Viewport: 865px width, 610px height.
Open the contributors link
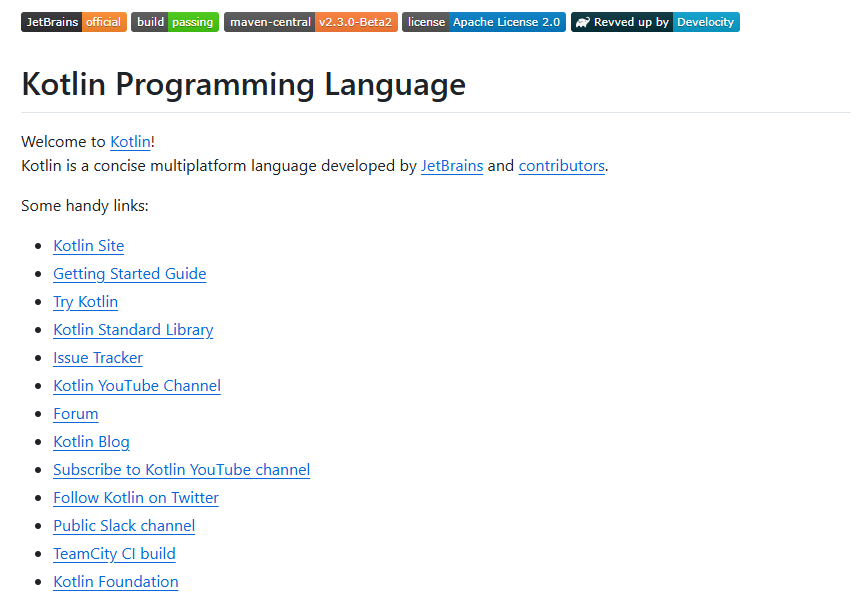tap(562, 166)
